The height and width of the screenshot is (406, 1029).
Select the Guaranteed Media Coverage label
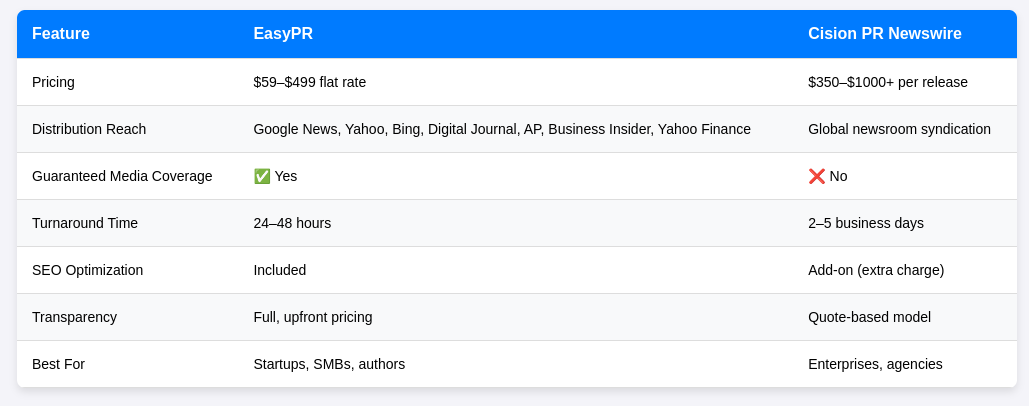tap(122, 176)
